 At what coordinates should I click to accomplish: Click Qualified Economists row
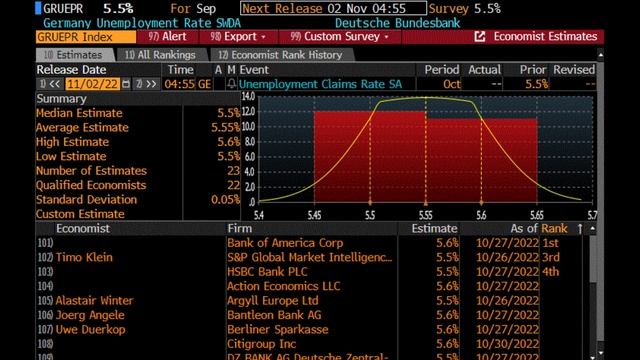click(x=138, y=185)
